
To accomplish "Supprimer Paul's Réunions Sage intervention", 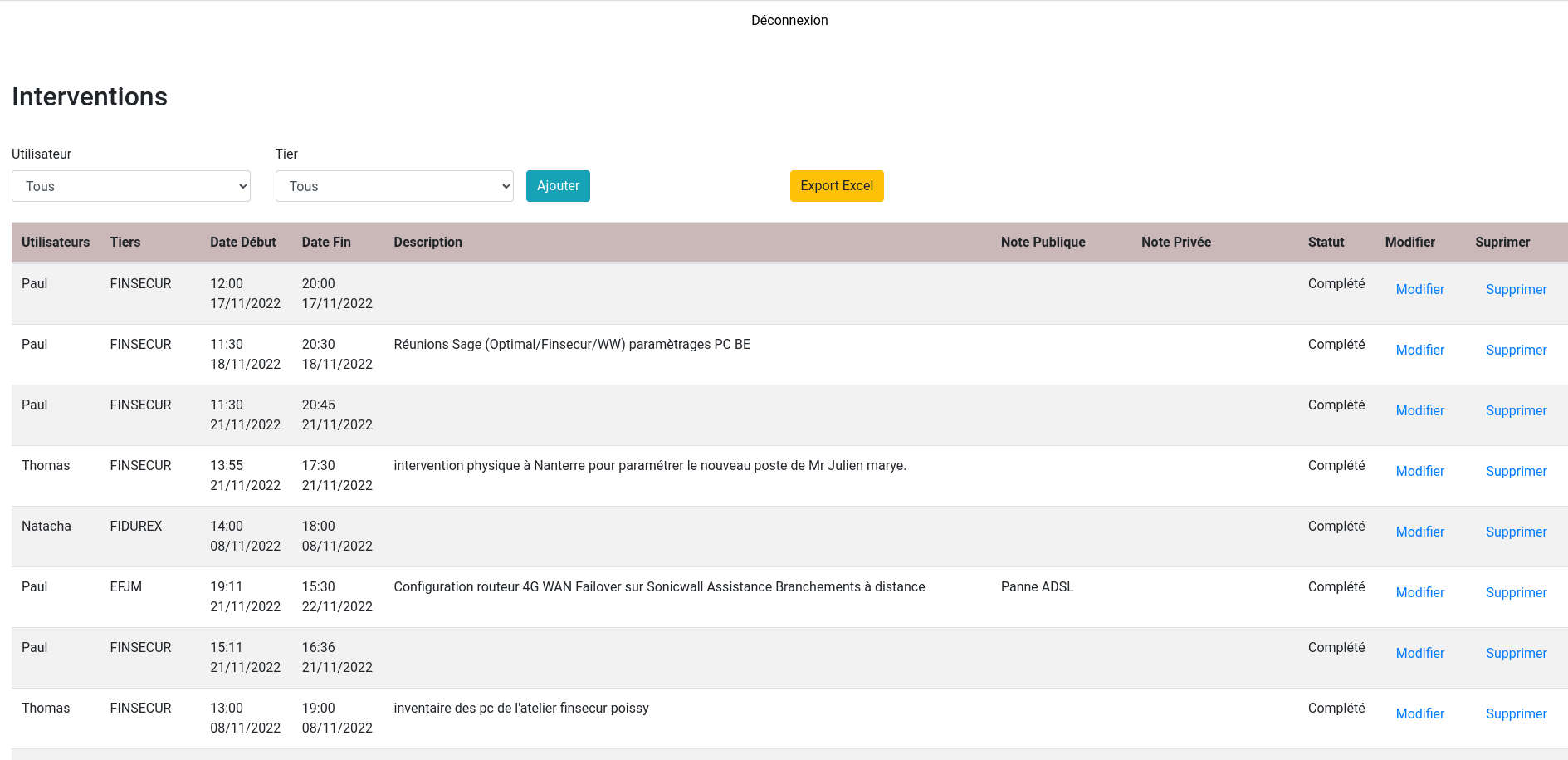I will click(1516, 350).
